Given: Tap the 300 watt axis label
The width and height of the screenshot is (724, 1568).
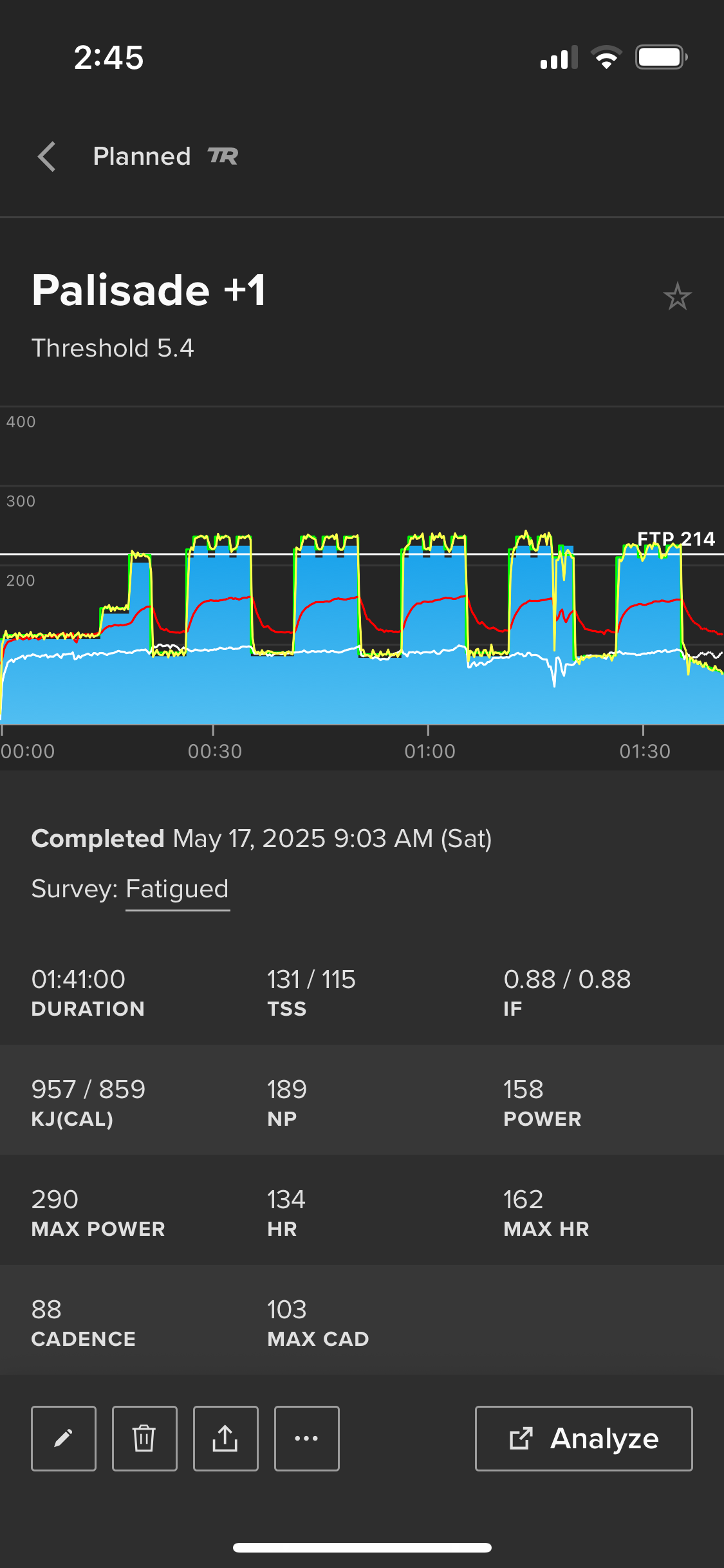Looking at the screenshot, I should pos(21,501).
